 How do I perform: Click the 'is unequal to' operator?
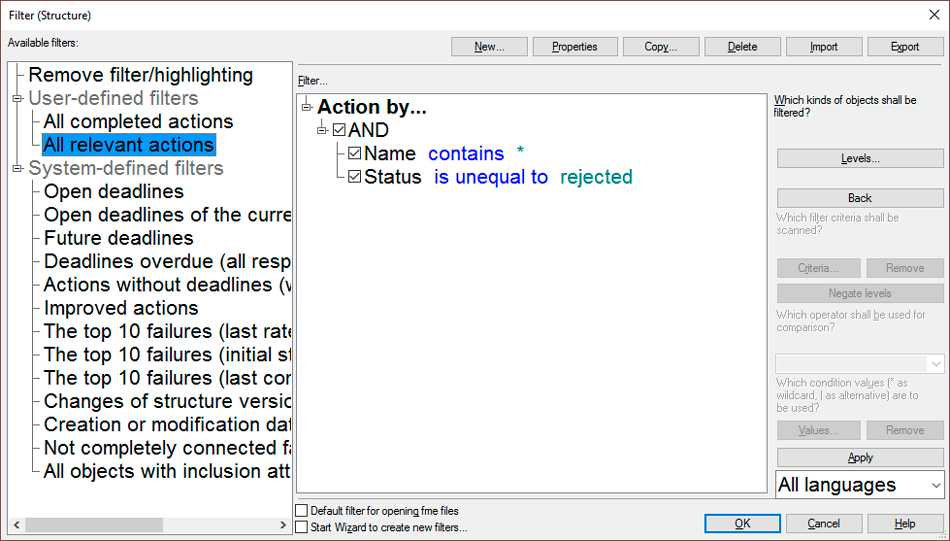pos(491,177)
